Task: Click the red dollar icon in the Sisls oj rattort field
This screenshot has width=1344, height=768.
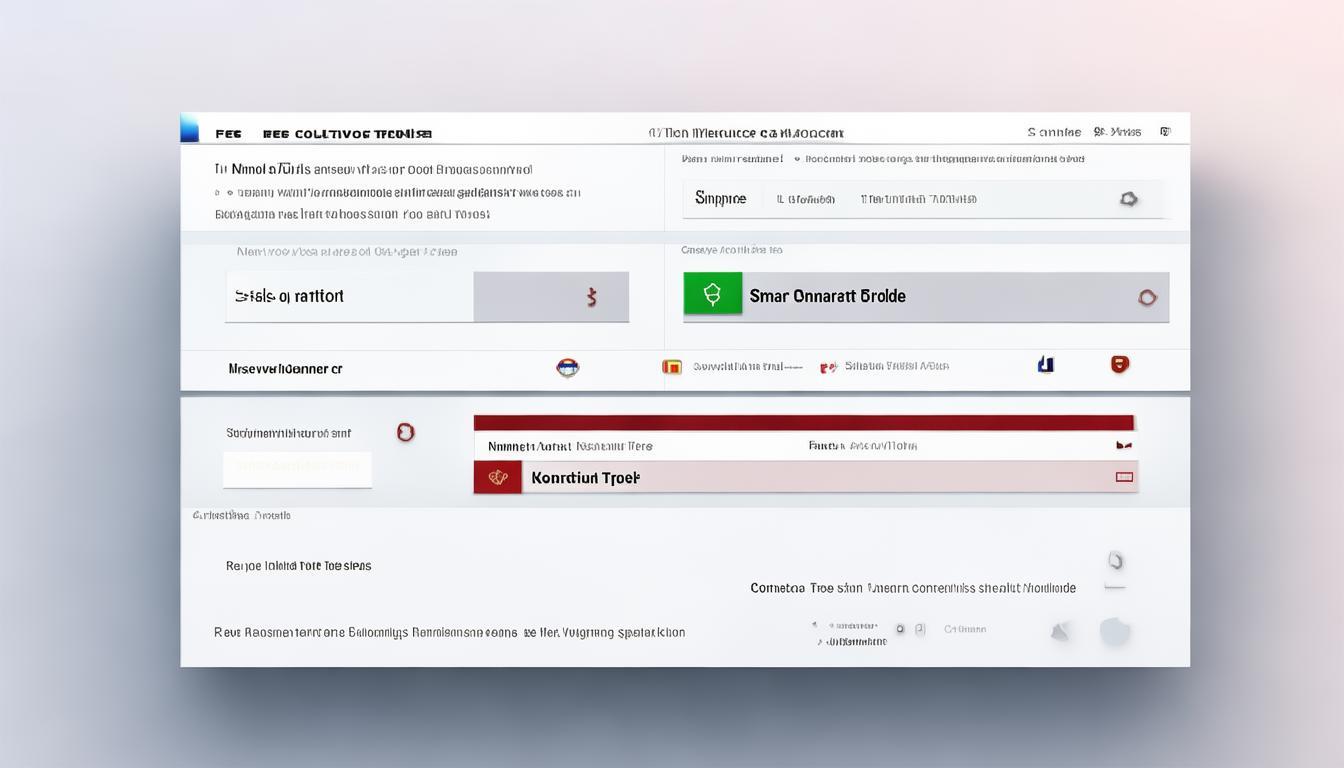Action: point(592,296)
